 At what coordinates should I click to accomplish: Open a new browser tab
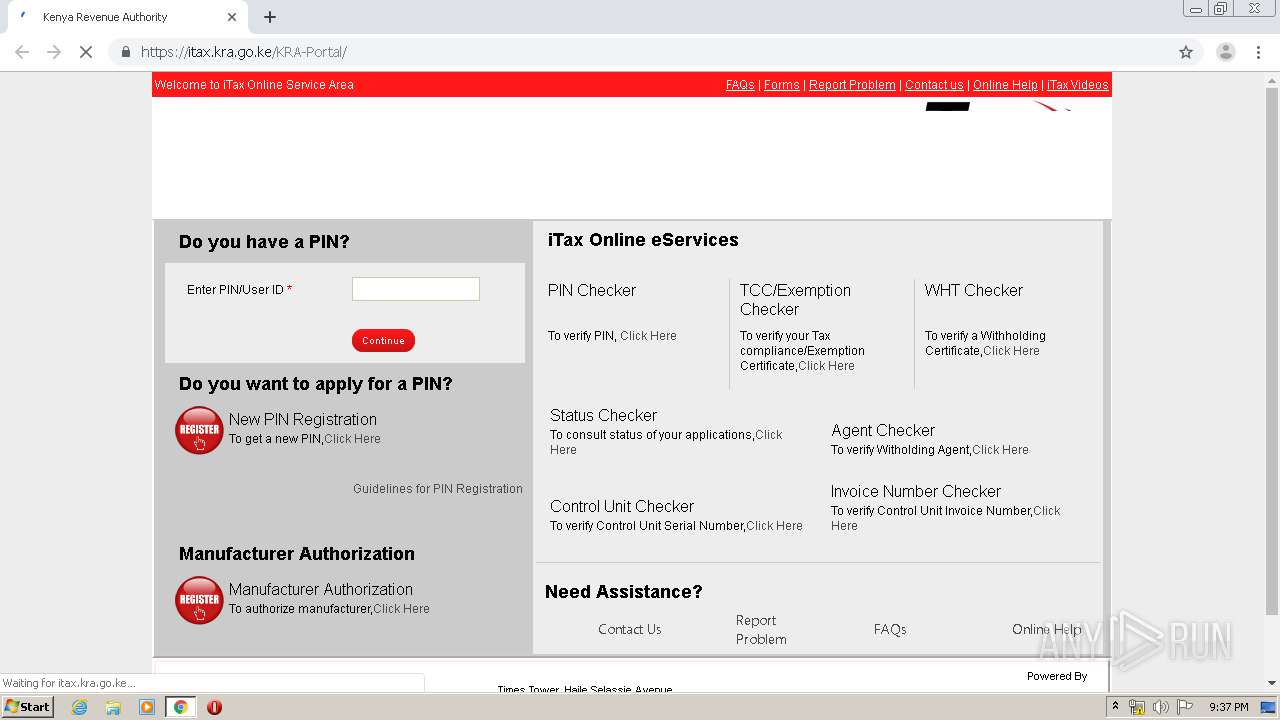[x=270, y=17]
